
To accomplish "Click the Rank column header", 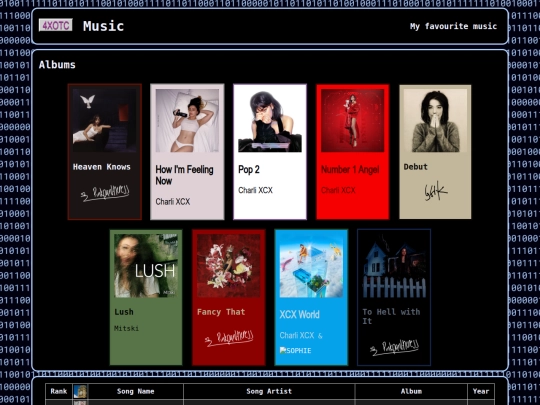I will coord(59,391).
